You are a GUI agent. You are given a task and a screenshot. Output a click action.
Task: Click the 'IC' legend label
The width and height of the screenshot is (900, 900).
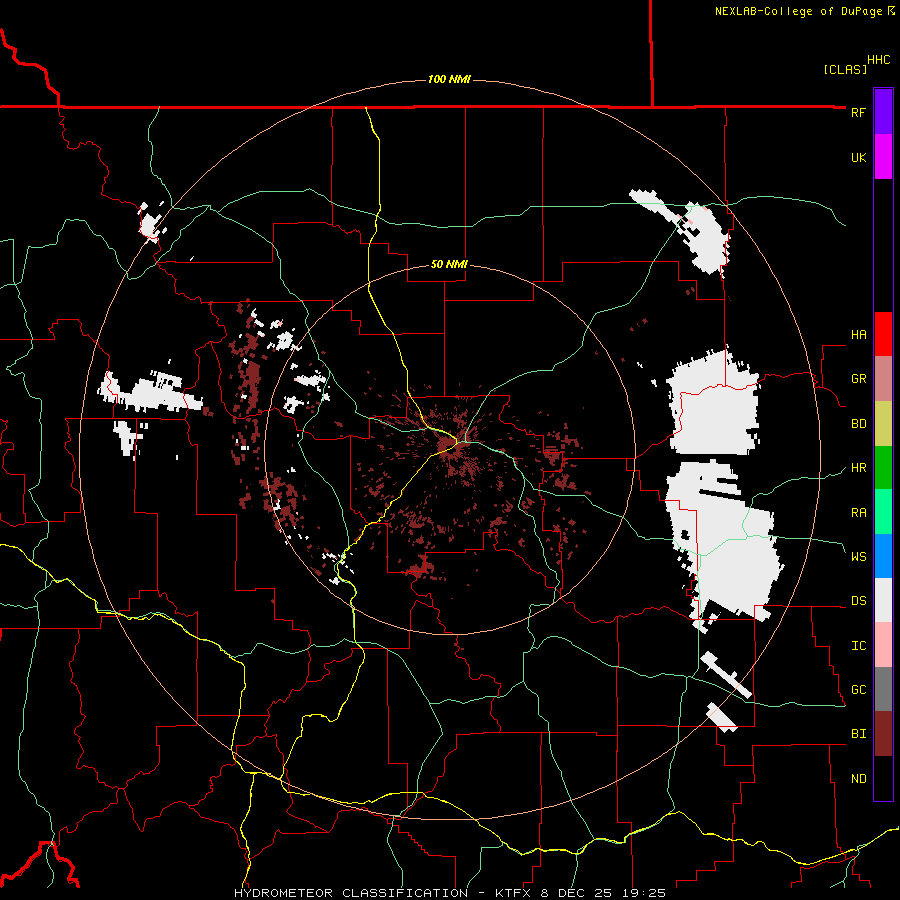pyautogui.click(x=858, y=646)
